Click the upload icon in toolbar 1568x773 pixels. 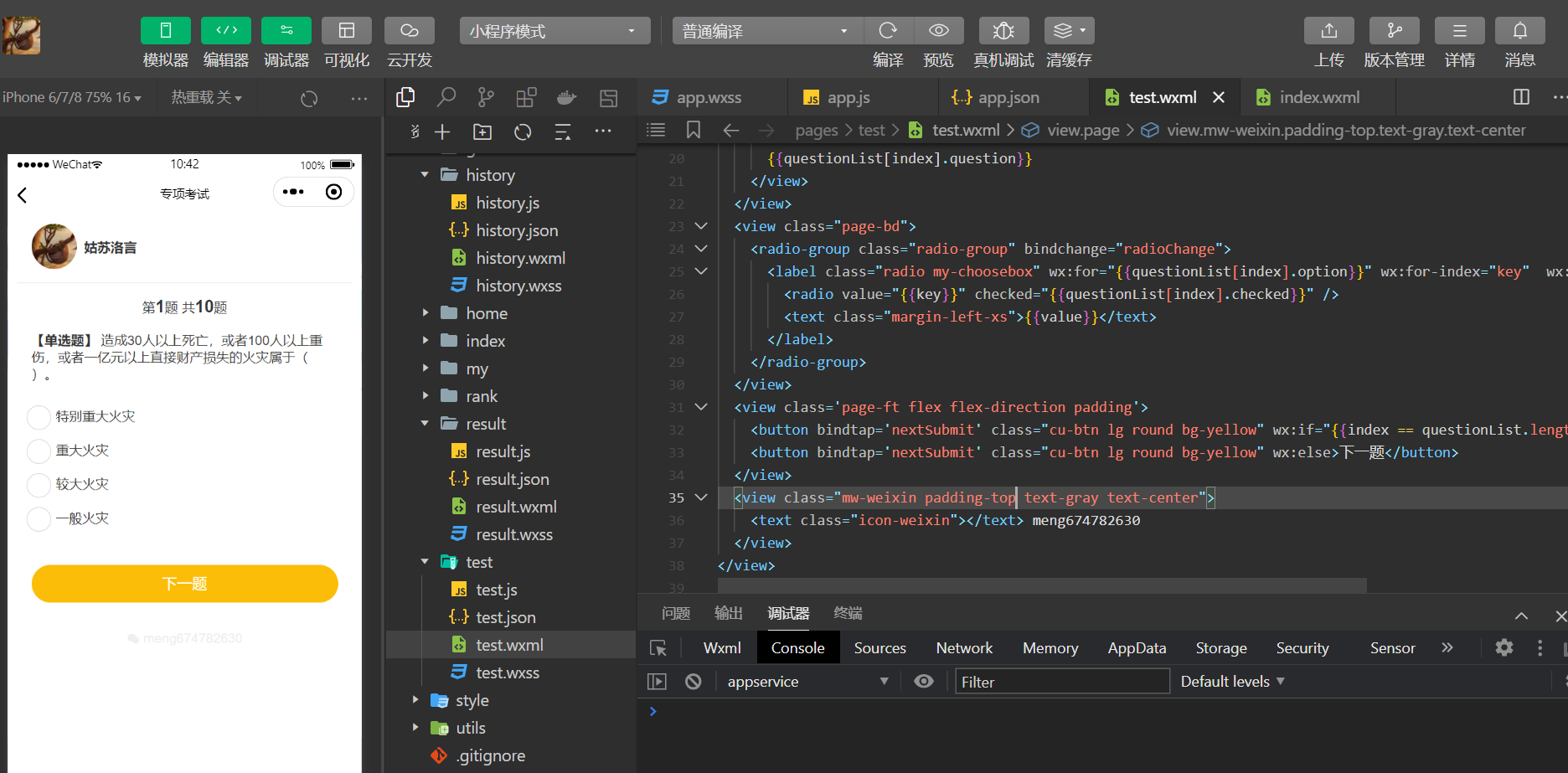(x=1328, y=31)
